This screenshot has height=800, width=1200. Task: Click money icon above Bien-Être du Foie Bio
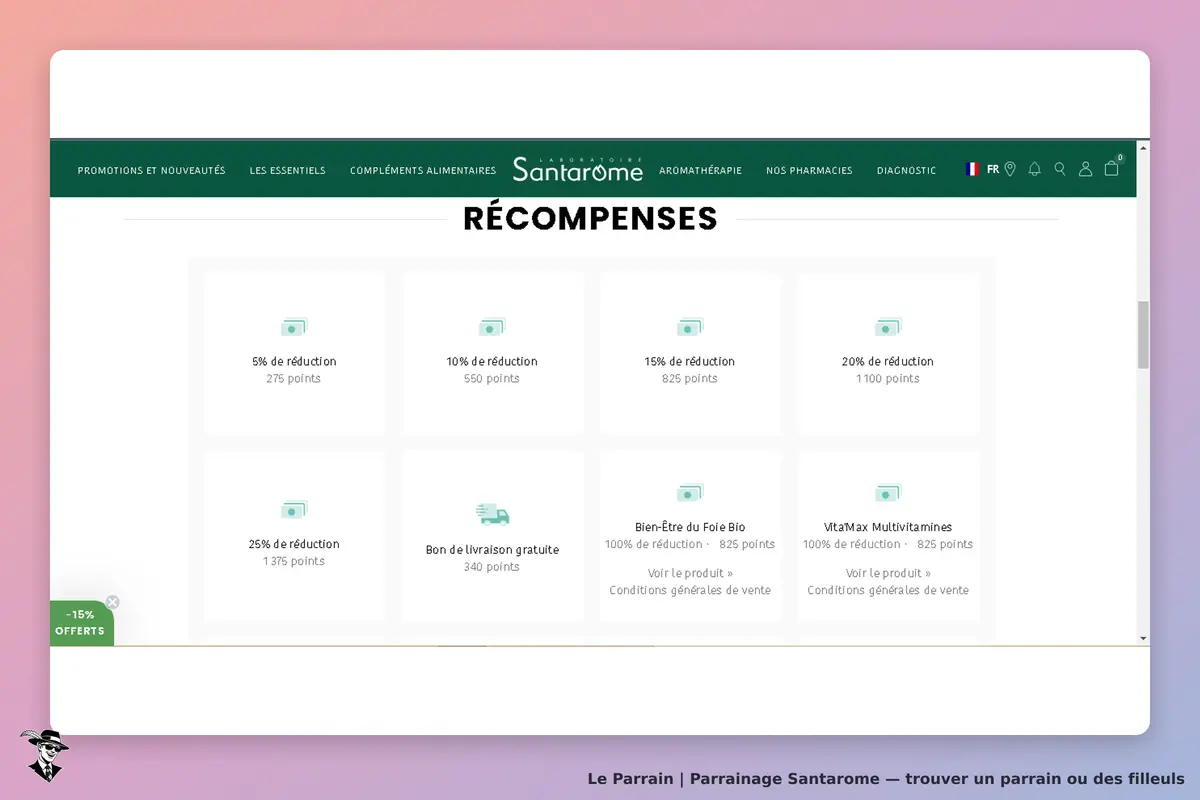(x=690, y=492)
